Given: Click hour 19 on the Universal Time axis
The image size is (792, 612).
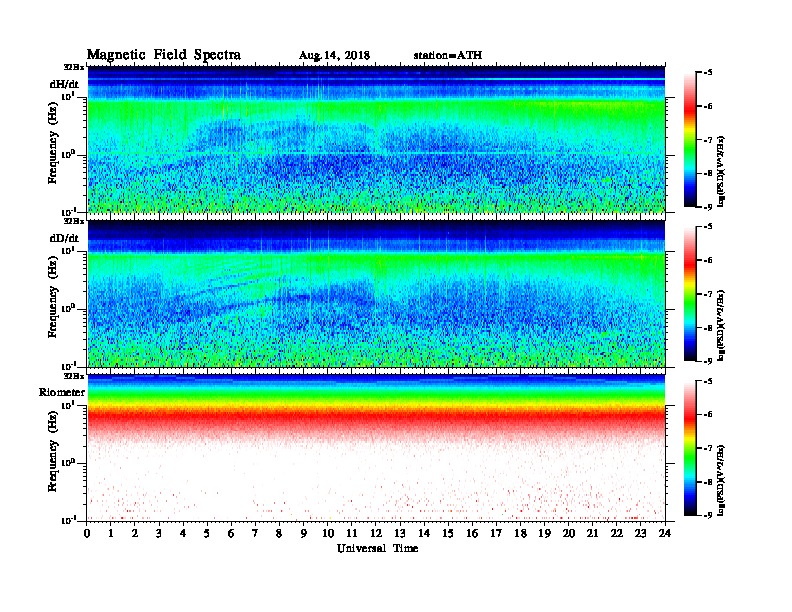Looking at the screenshot, I should (x=544, y=533).
